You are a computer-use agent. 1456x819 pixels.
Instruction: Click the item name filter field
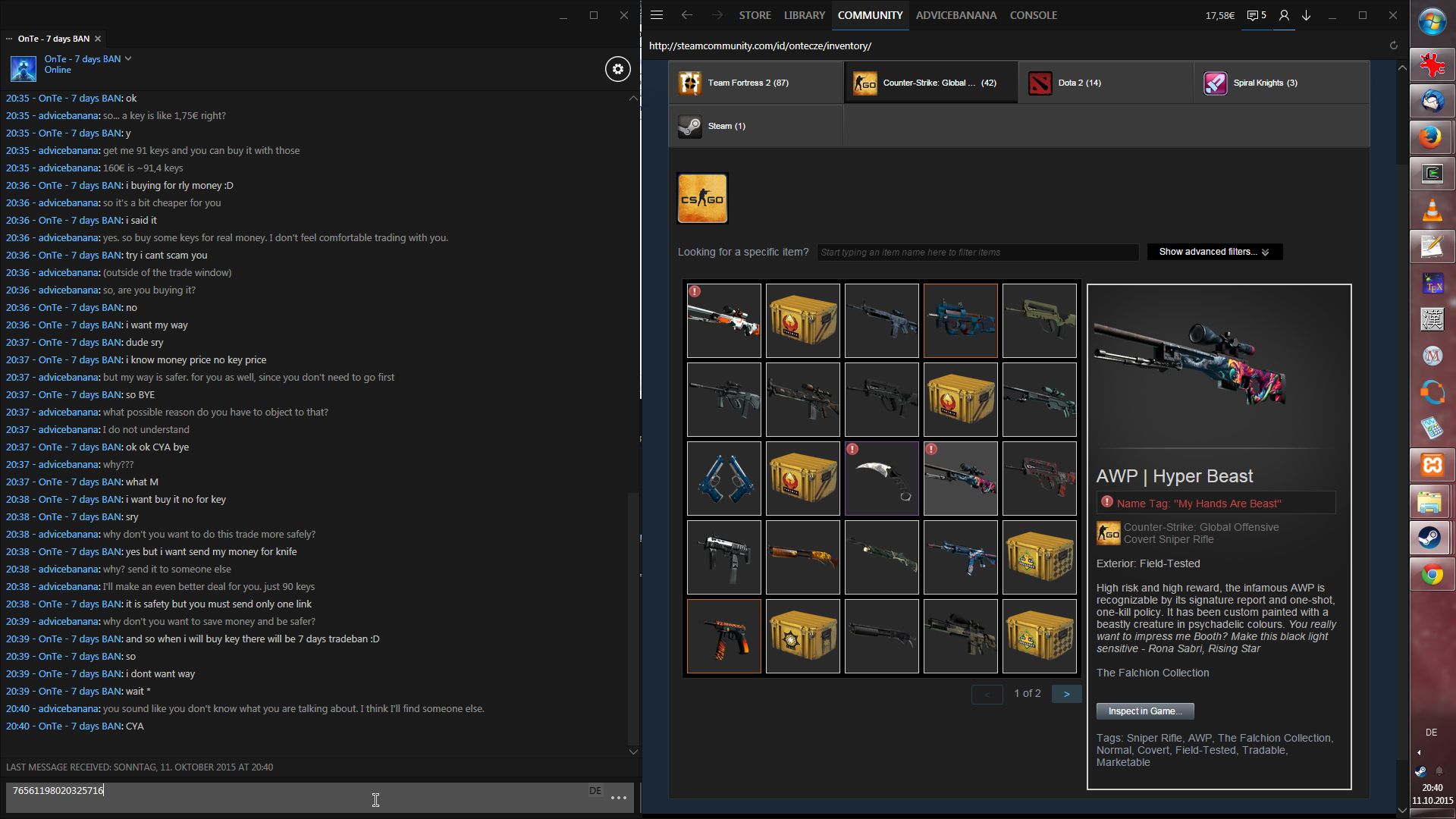pos(977,253)
